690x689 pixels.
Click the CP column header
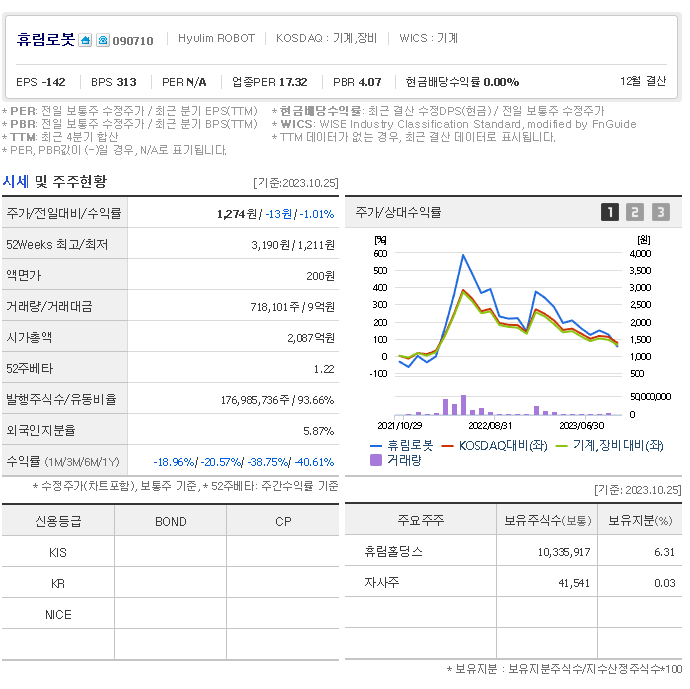(283, 522)
